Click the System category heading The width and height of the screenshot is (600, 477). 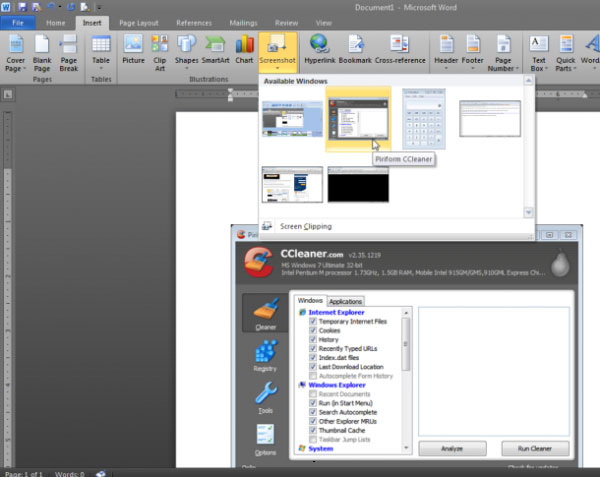pos(321,448)
